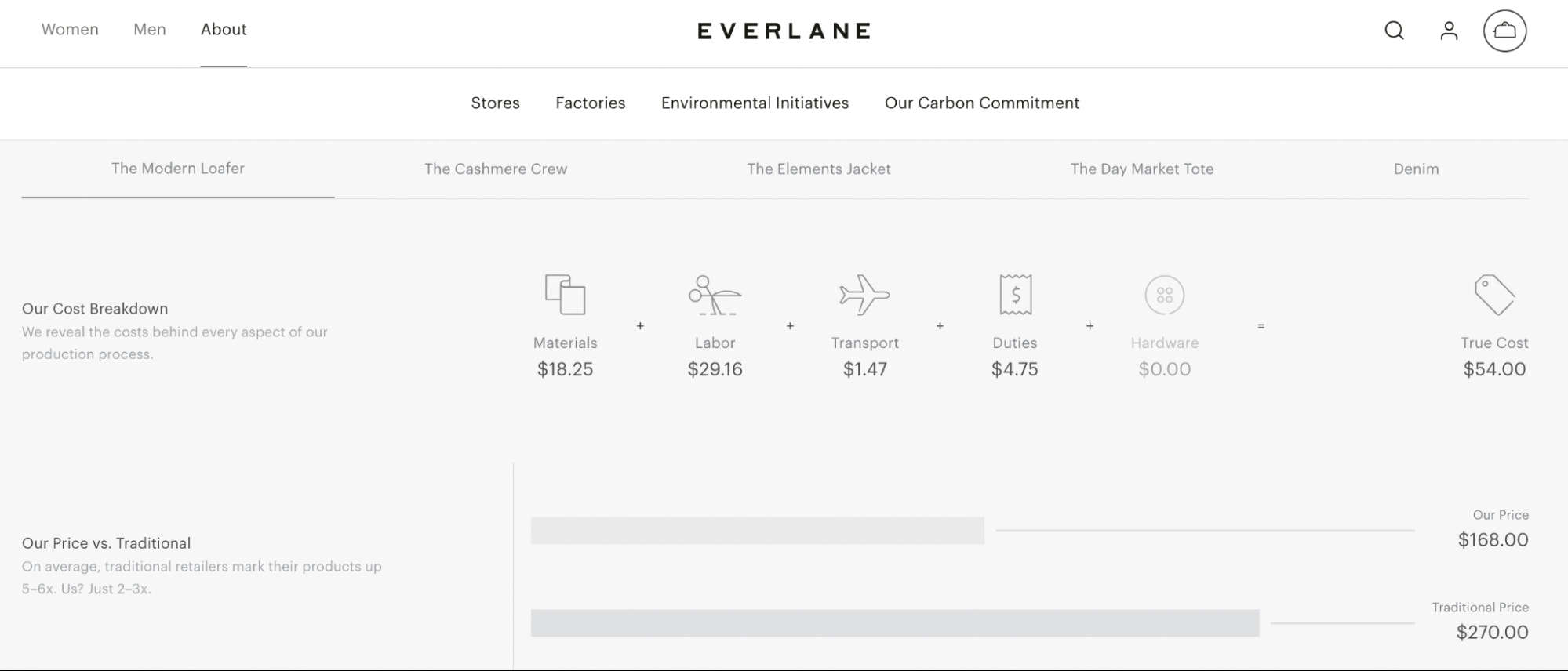Viewport: 1568px width, 671px height.
Task: Click the $0.00 hardware cost
Action: point(1164,369)
